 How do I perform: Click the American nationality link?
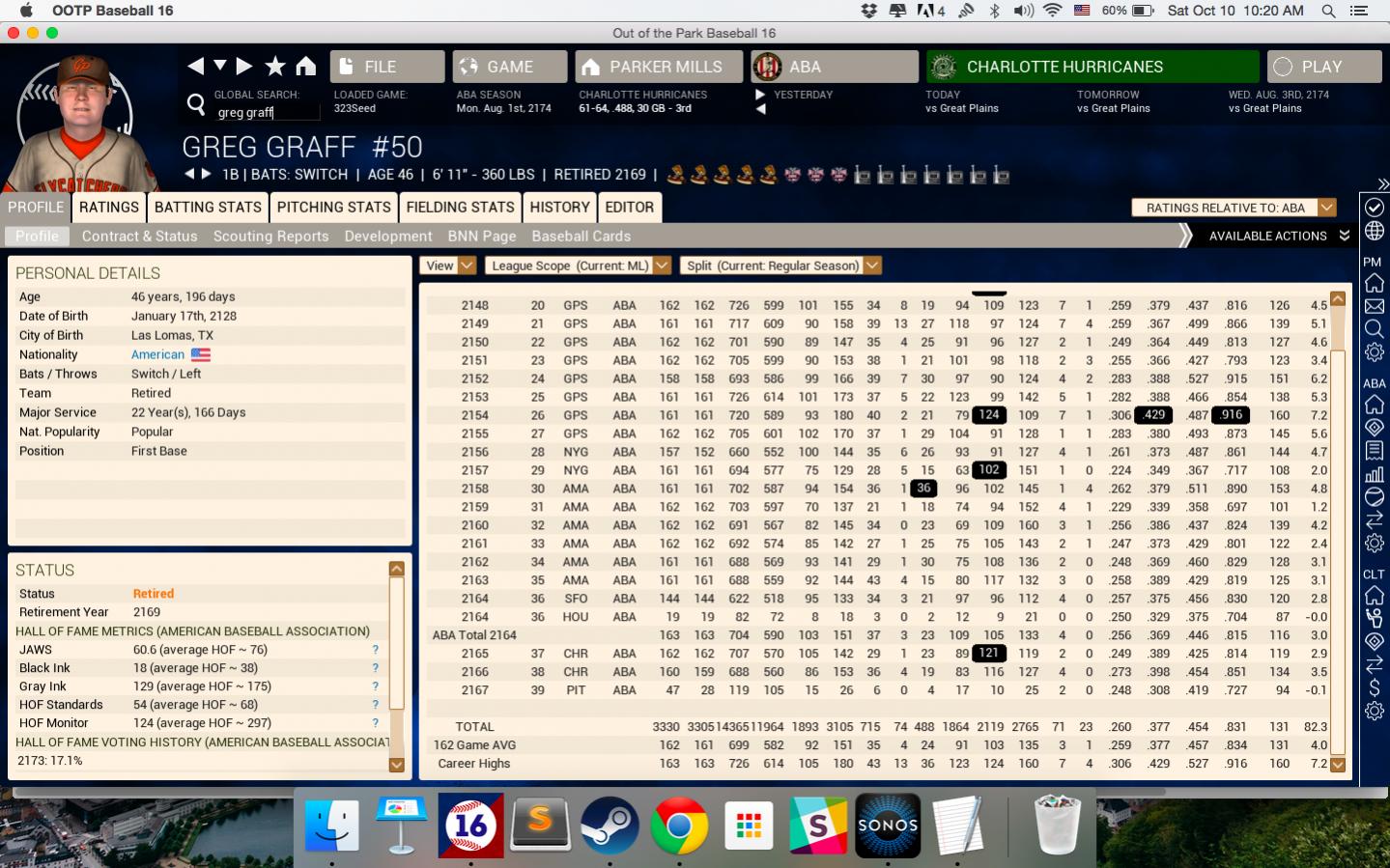point(157,354)
